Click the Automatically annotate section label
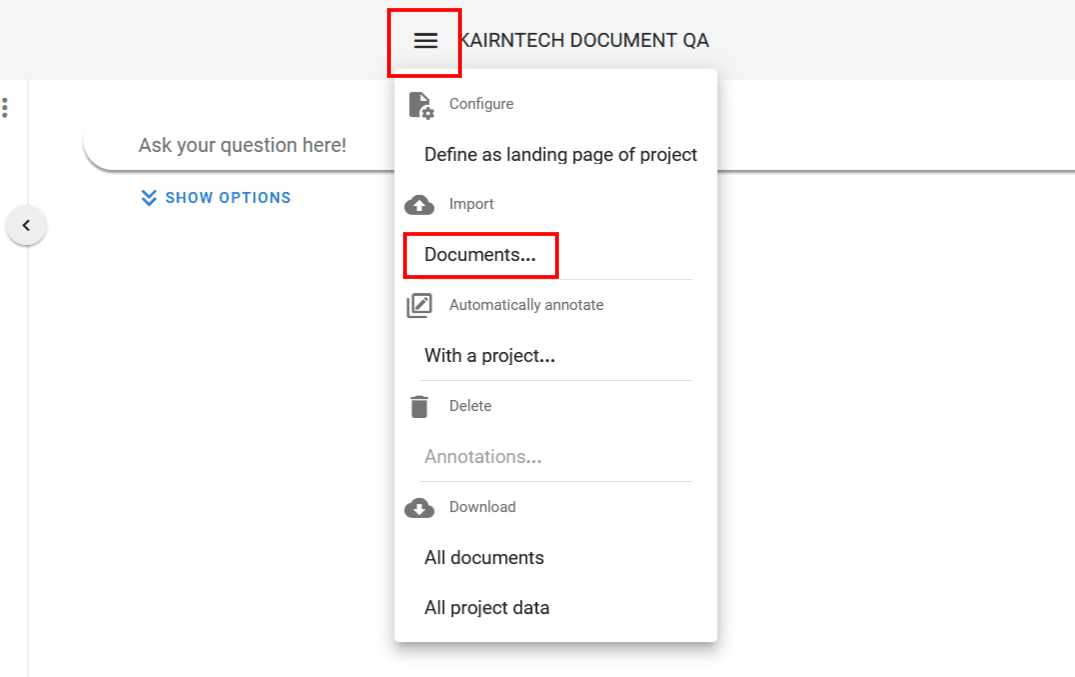1075x677 pixels. point(526,305)
